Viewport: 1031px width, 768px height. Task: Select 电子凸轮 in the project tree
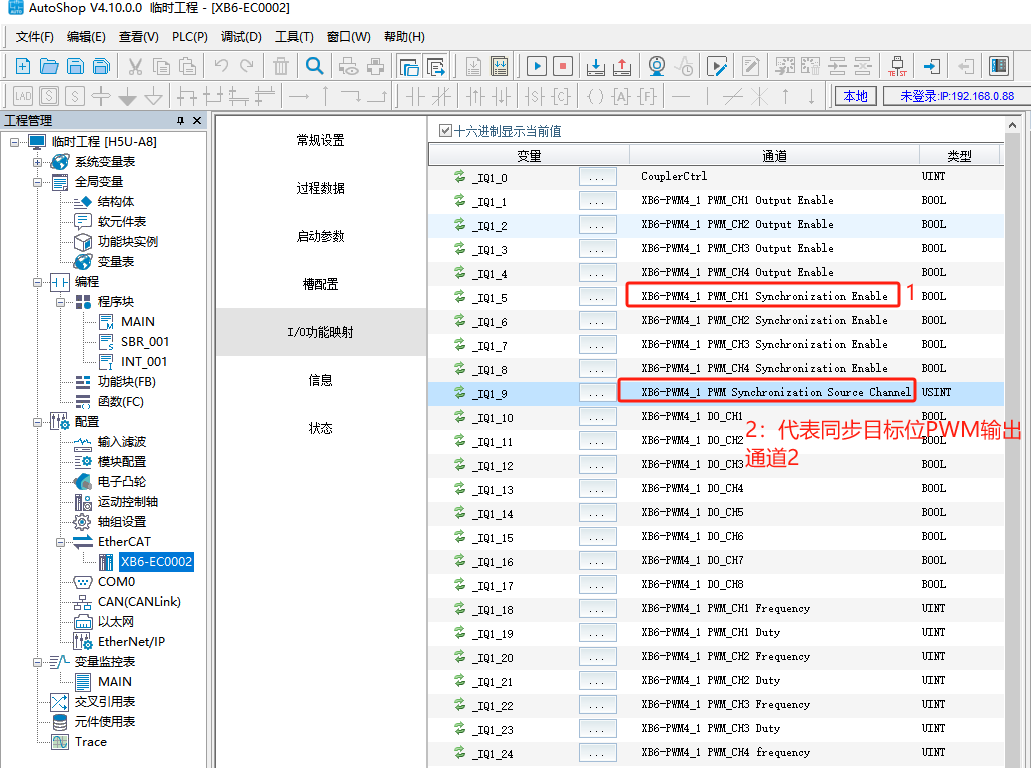[x=122, y=481]
